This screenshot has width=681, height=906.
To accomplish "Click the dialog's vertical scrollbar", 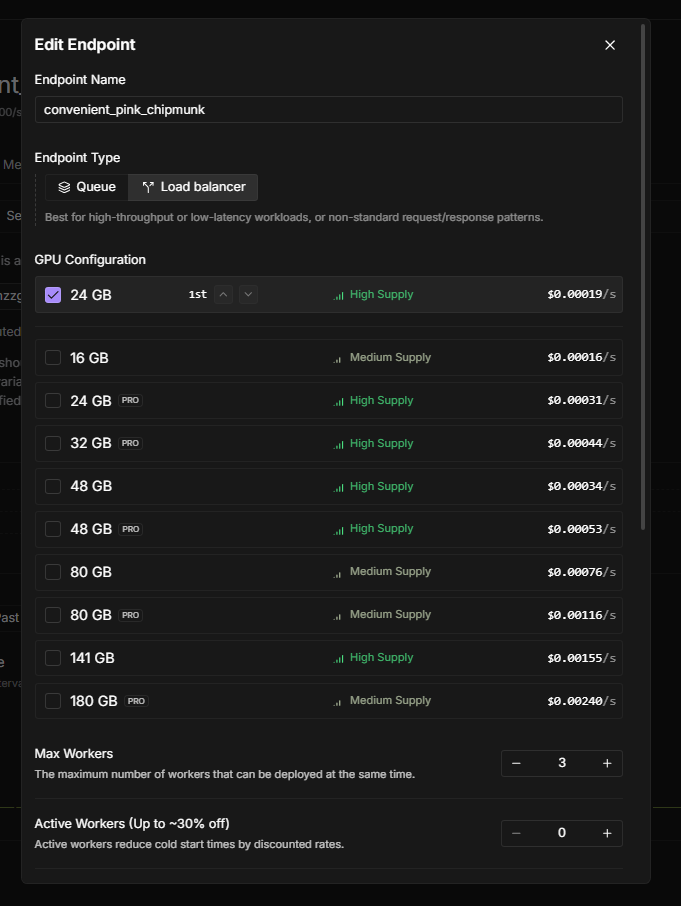I will tap(643, 280).
